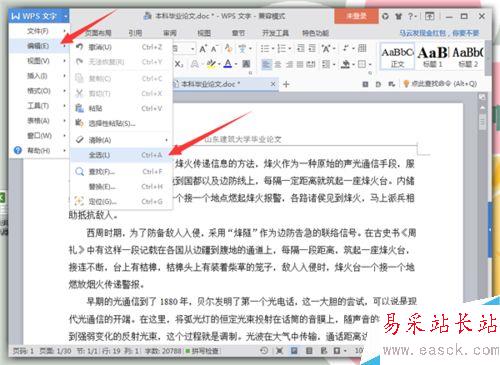Switch to web layout view in status bar

point(323,350)
